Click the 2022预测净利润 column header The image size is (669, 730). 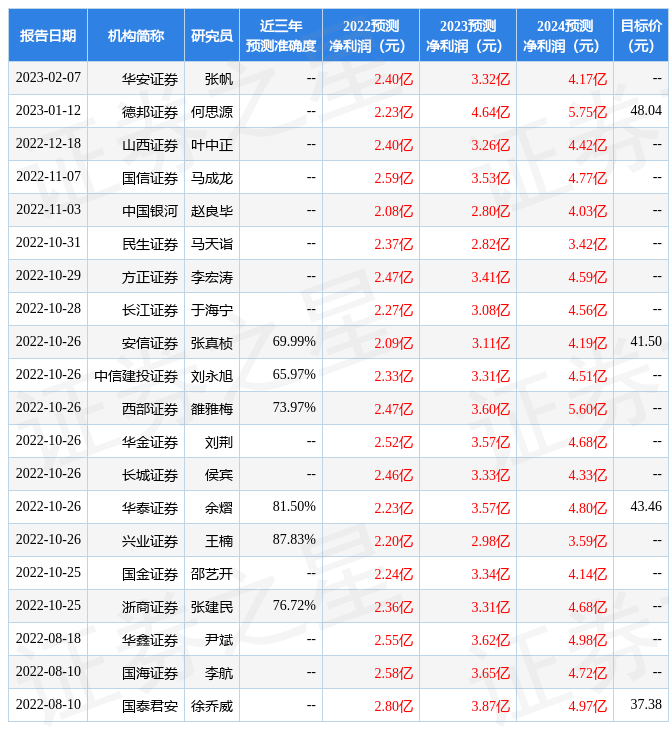click(x=371, y=35)
